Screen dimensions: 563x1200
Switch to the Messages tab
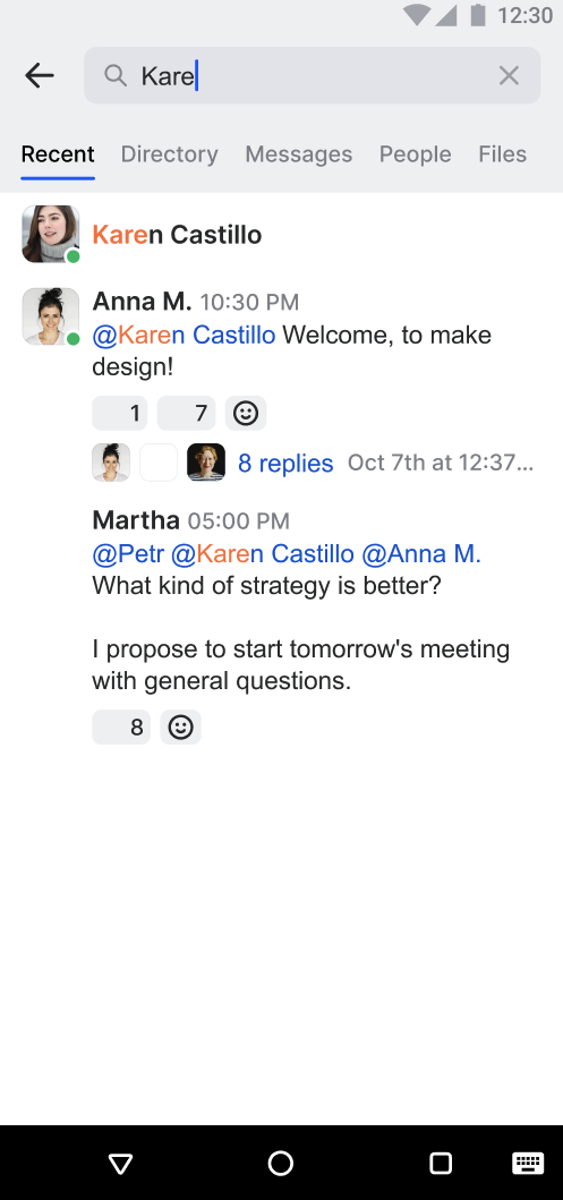pyautogui.click(x=299, y=154)
